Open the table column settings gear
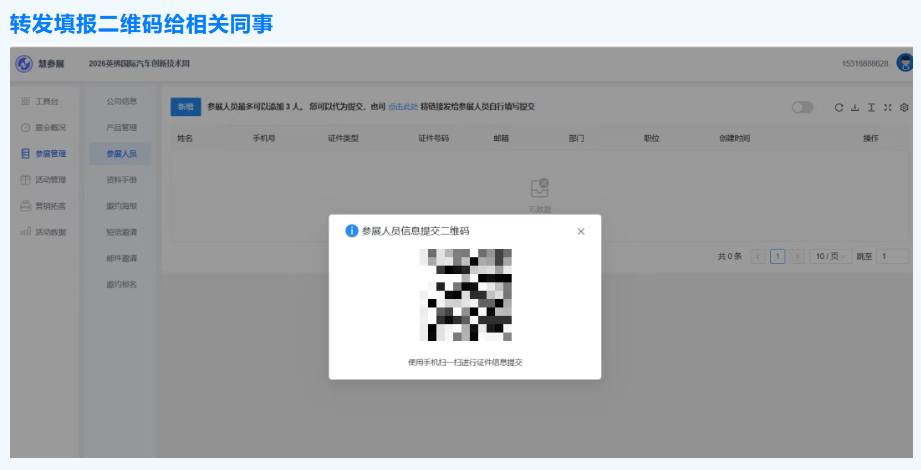 tap(905, 108)
